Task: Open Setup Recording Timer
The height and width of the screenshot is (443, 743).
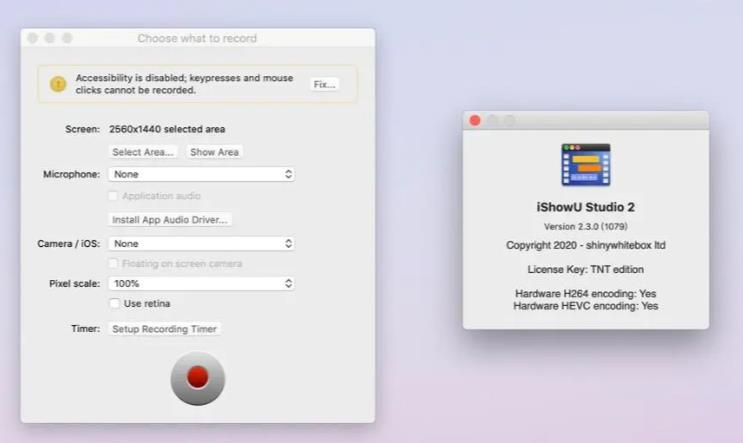Action: [x=164, y=329]
